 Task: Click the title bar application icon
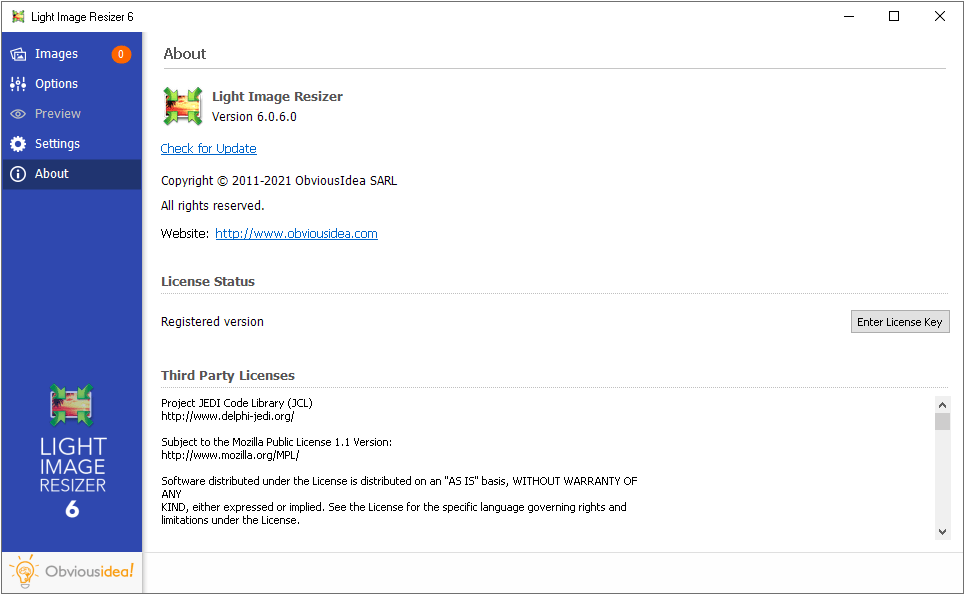(18, 17)
